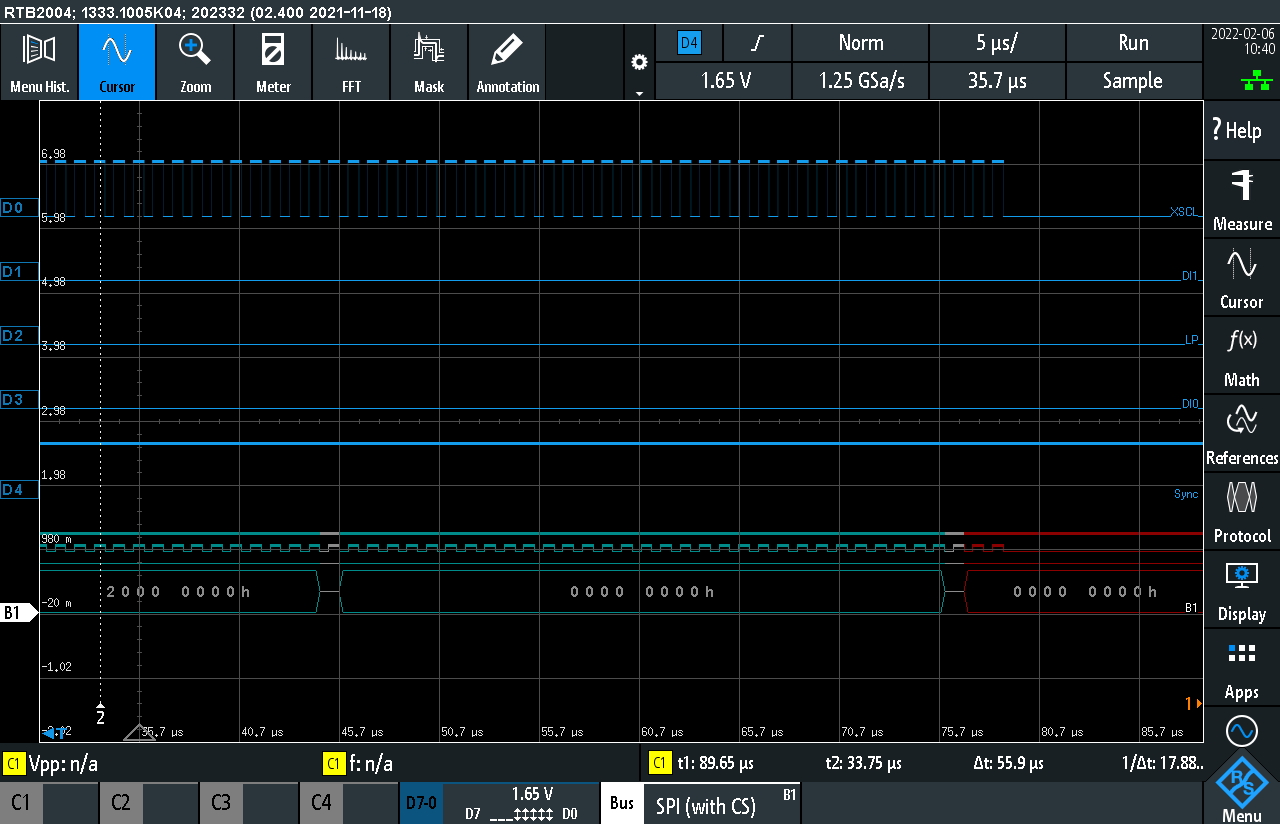Image resolution: width=1280 pixels, height=824 pixels.
Task: Edit the 1.65 V trigger level
Action: [724, 81]
